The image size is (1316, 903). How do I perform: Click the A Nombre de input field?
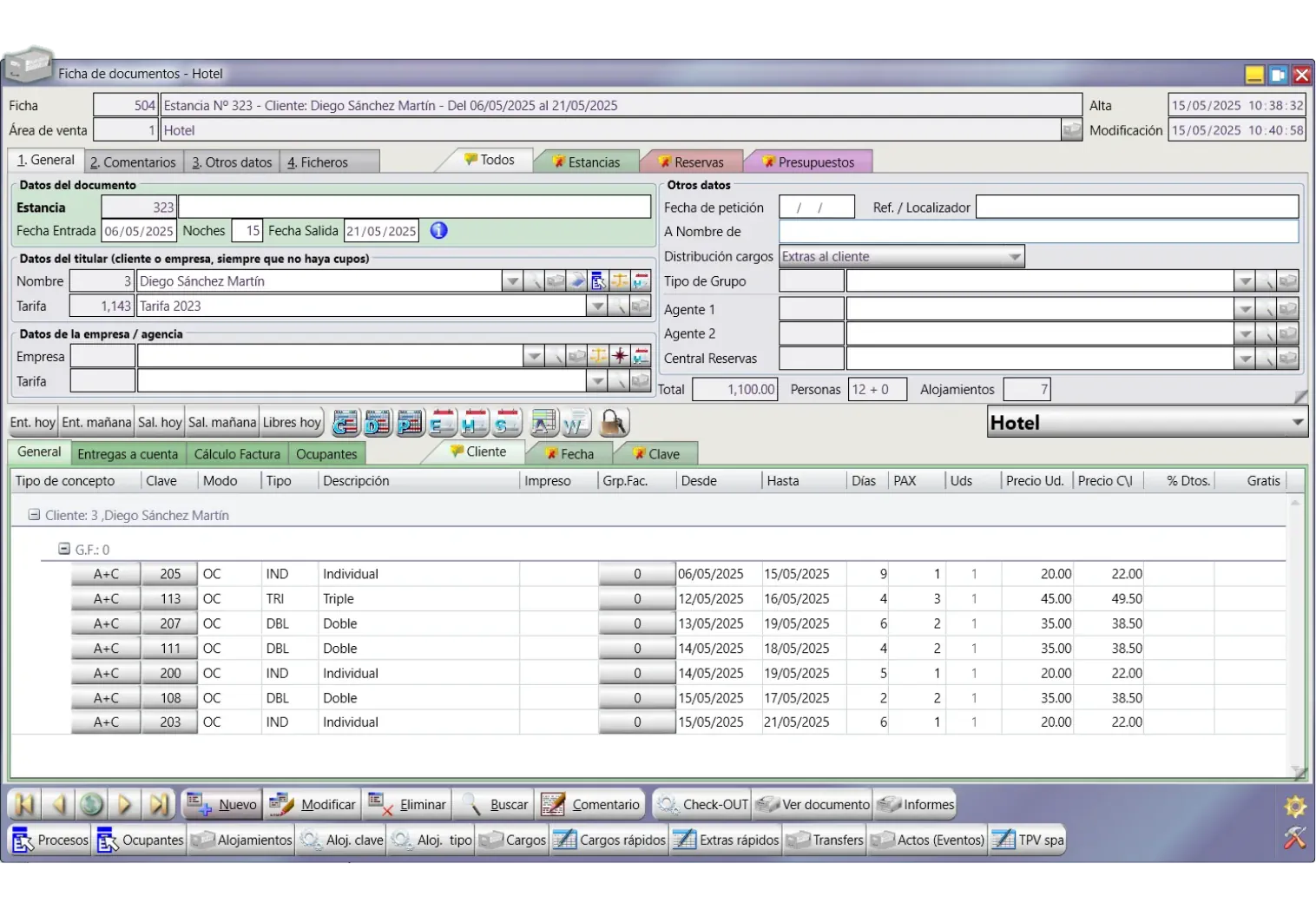[1037, 232]
